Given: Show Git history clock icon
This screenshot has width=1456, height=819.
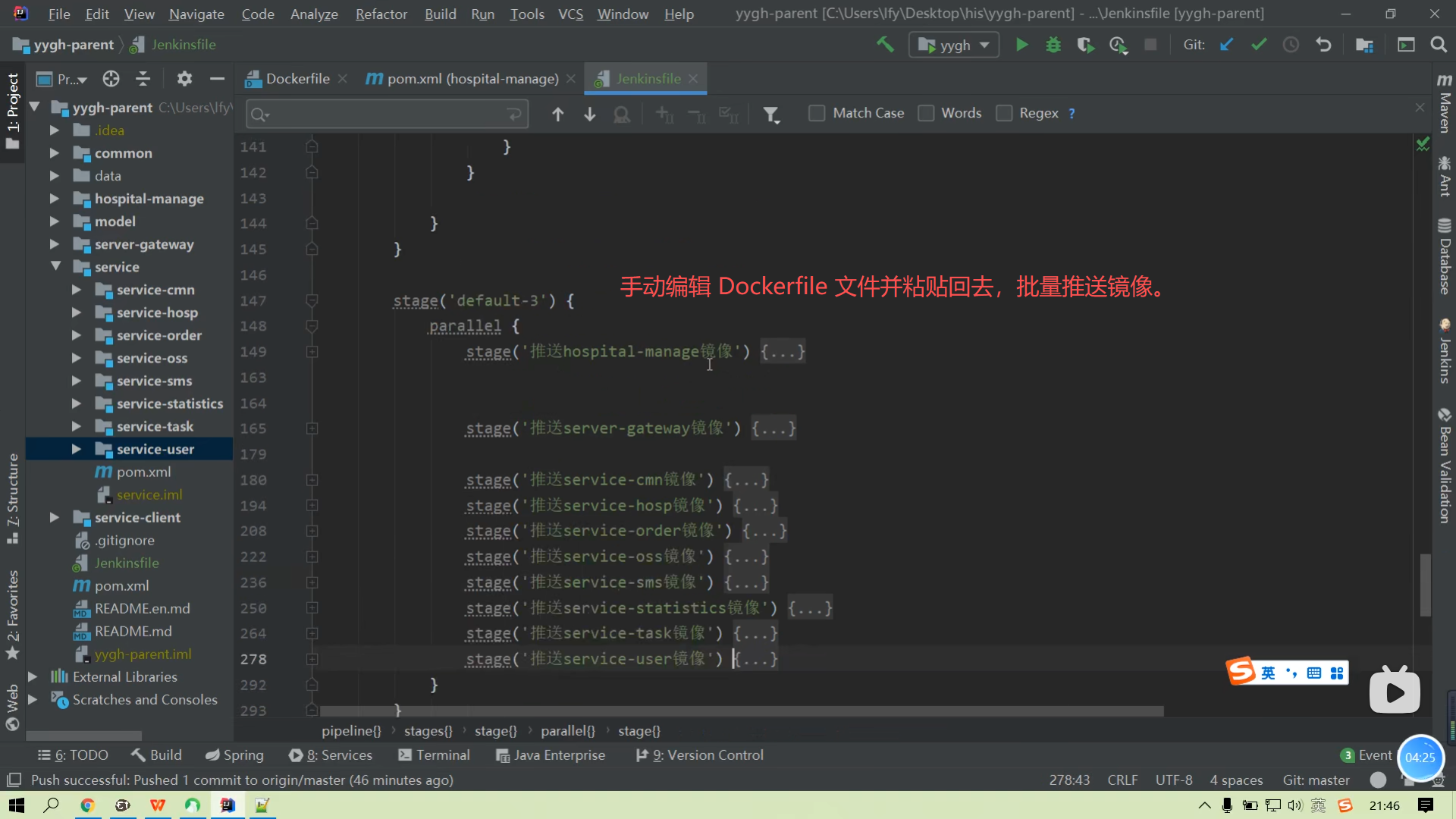Looking at the screenshot, I should coord(1291,45).
